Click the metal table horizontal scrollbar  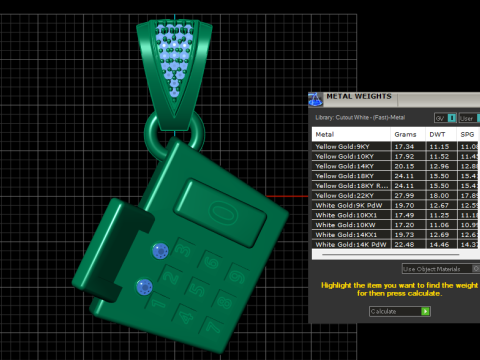tap(391, 254)
